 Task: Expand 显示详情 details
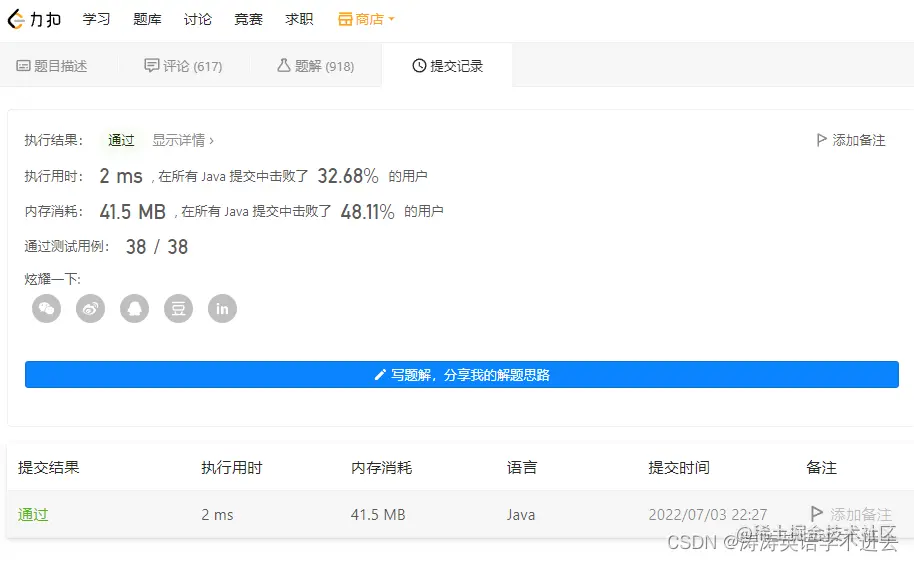point(183,140)
